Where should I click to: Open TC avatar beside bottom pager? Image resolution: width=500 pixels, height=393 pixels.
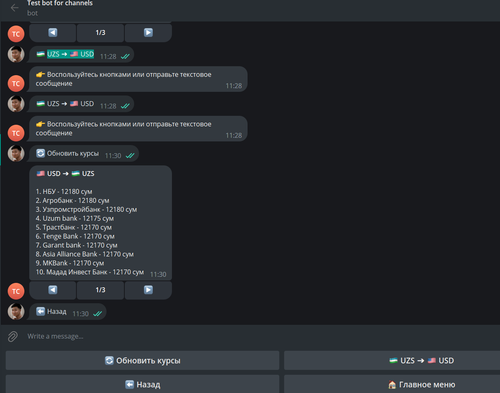[16, 291]
